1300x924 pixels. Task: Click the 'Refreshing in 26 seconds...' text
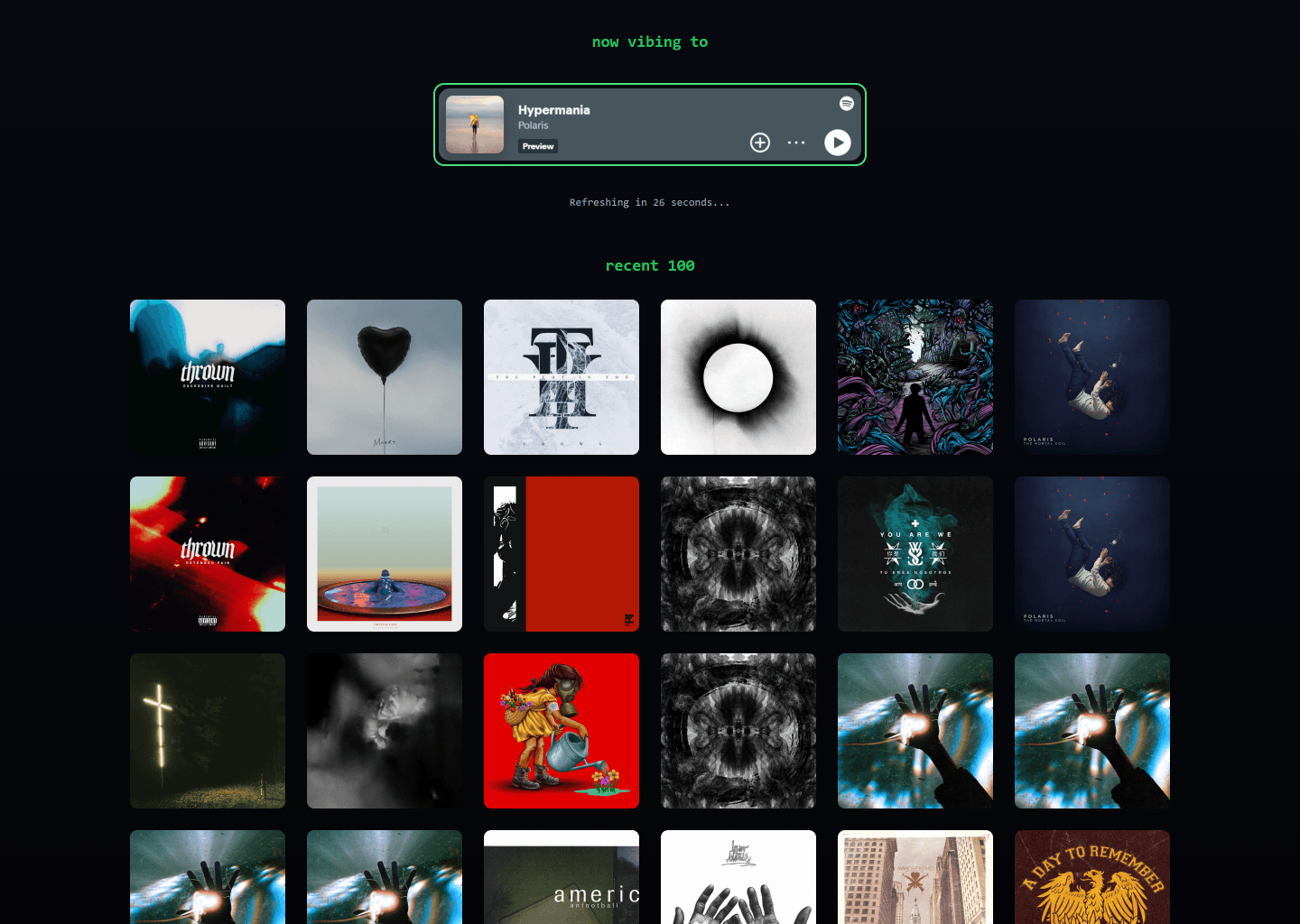(x=650, y=202)
